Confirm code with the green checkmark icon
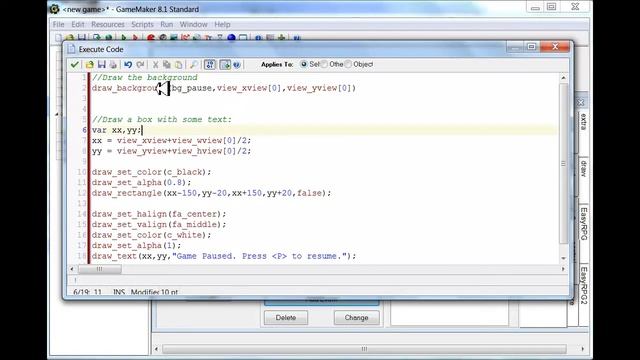 pos(75,64)
